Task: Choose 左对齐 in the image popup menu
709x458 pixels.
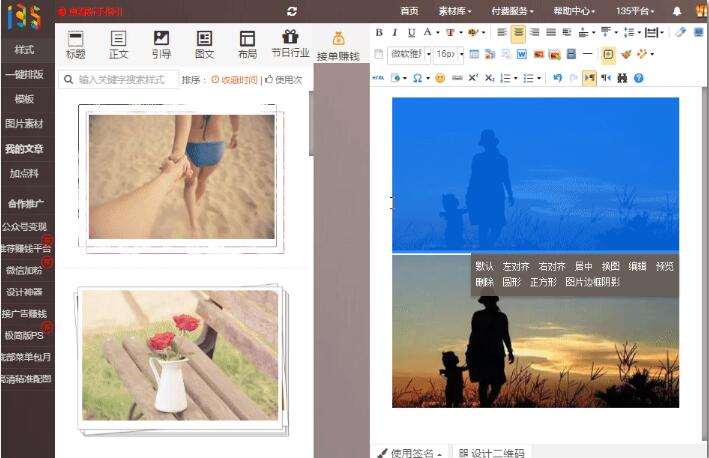Action: coord(515,266)
